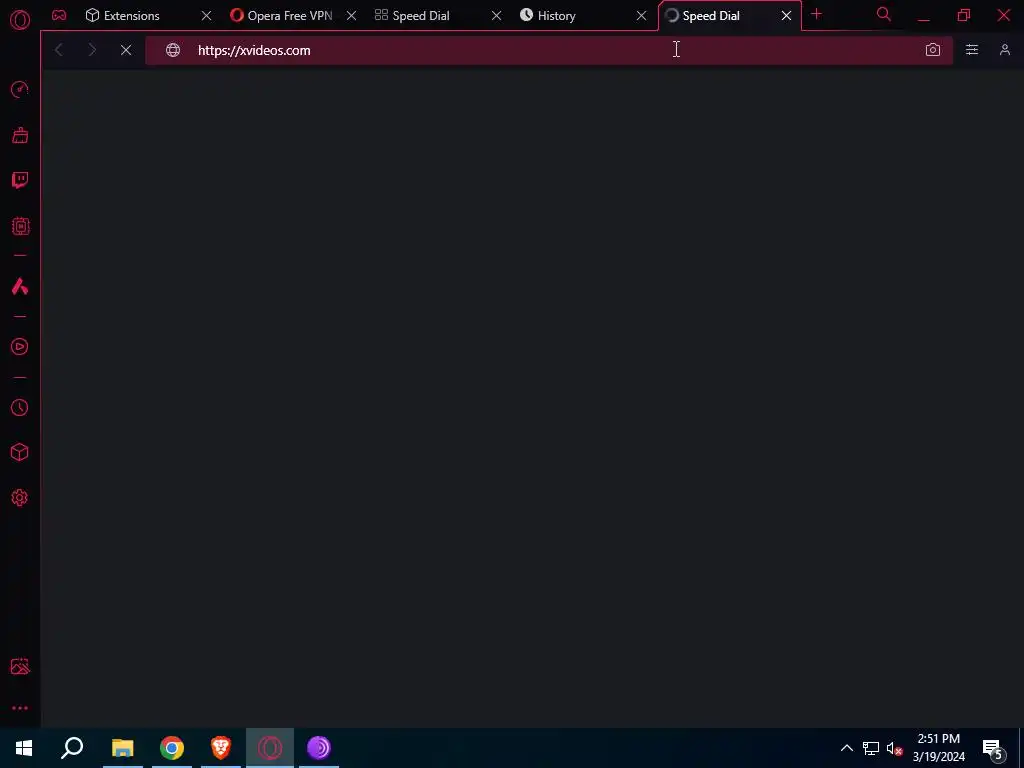Switch to the History tab

(x=556, y=16)
